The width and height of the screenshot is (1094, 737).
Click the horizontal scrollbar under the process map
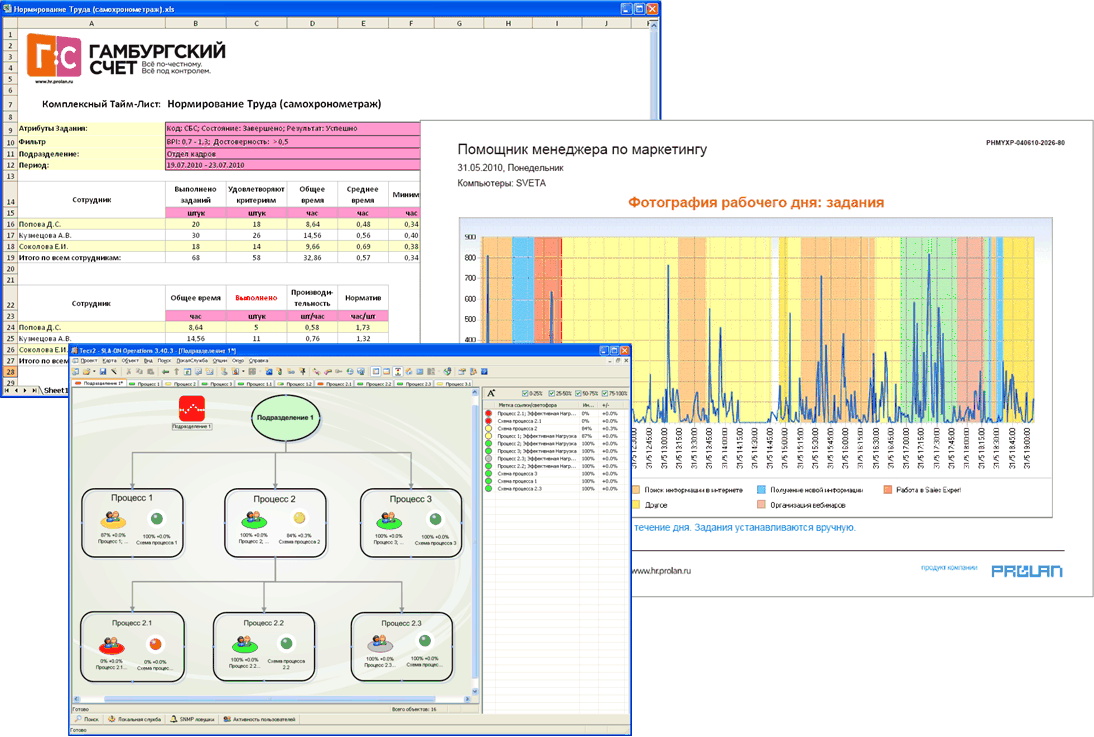coord(269,699)
